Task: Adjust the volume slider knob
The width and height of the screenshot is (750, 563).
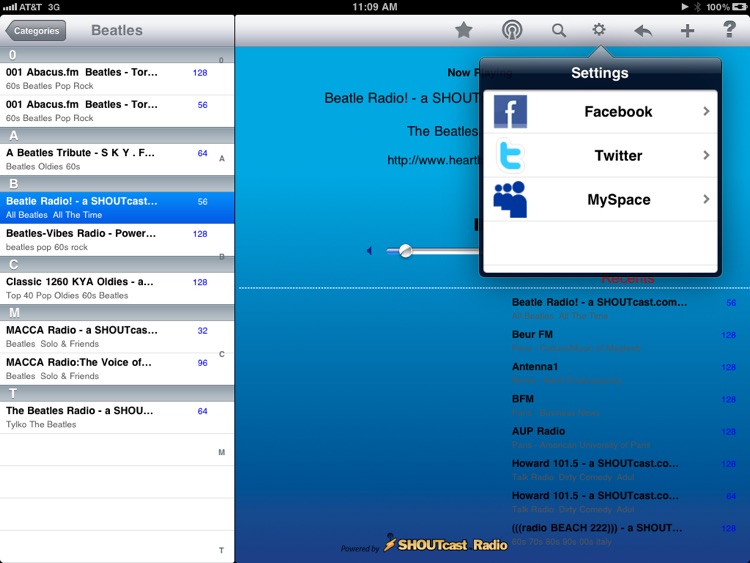Action: [405, 251]
